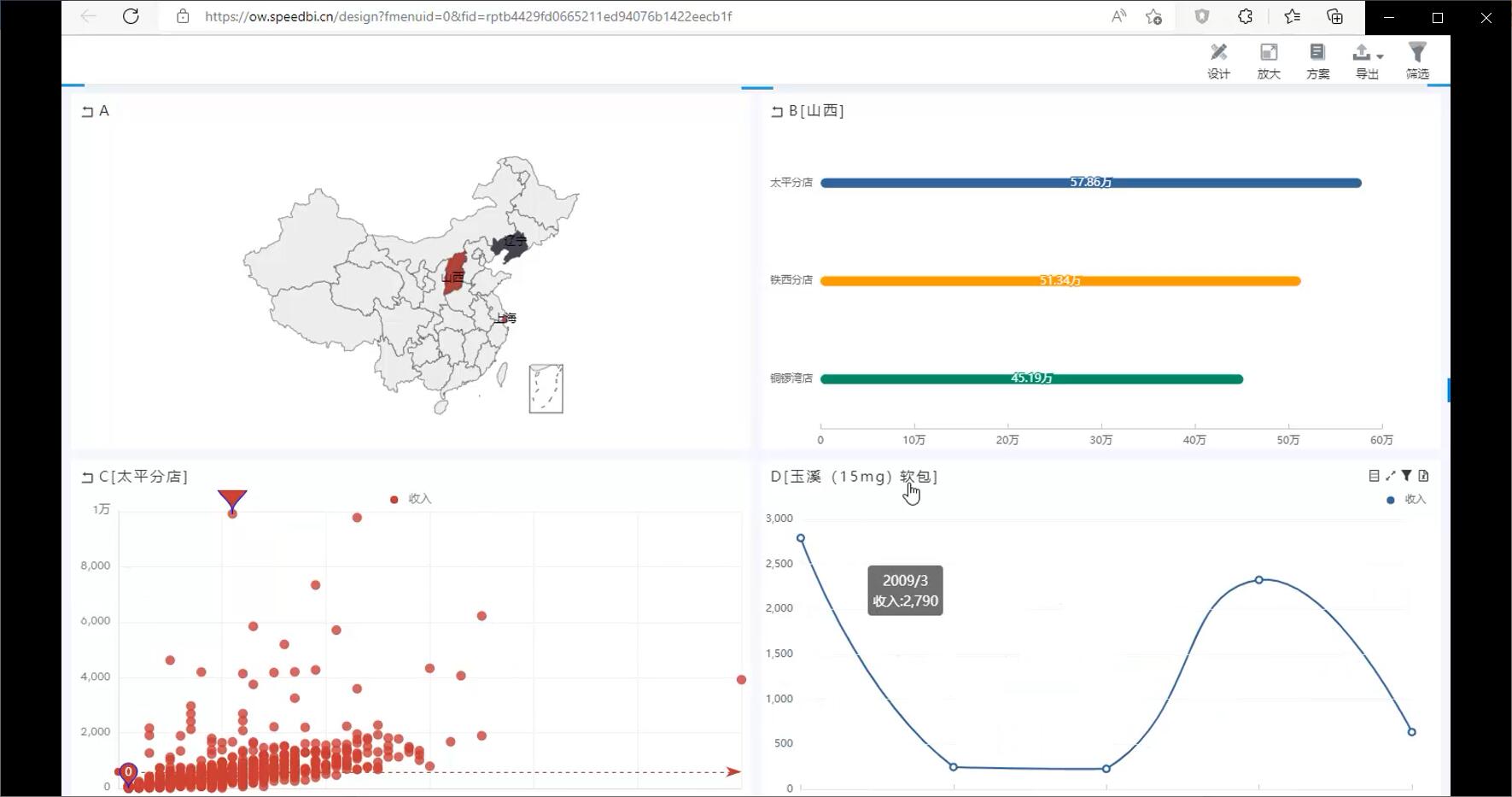Open the 设计 (Design) mode
The height and width of the screenshot is (797, 1512).
click(x=1218, y=62)
